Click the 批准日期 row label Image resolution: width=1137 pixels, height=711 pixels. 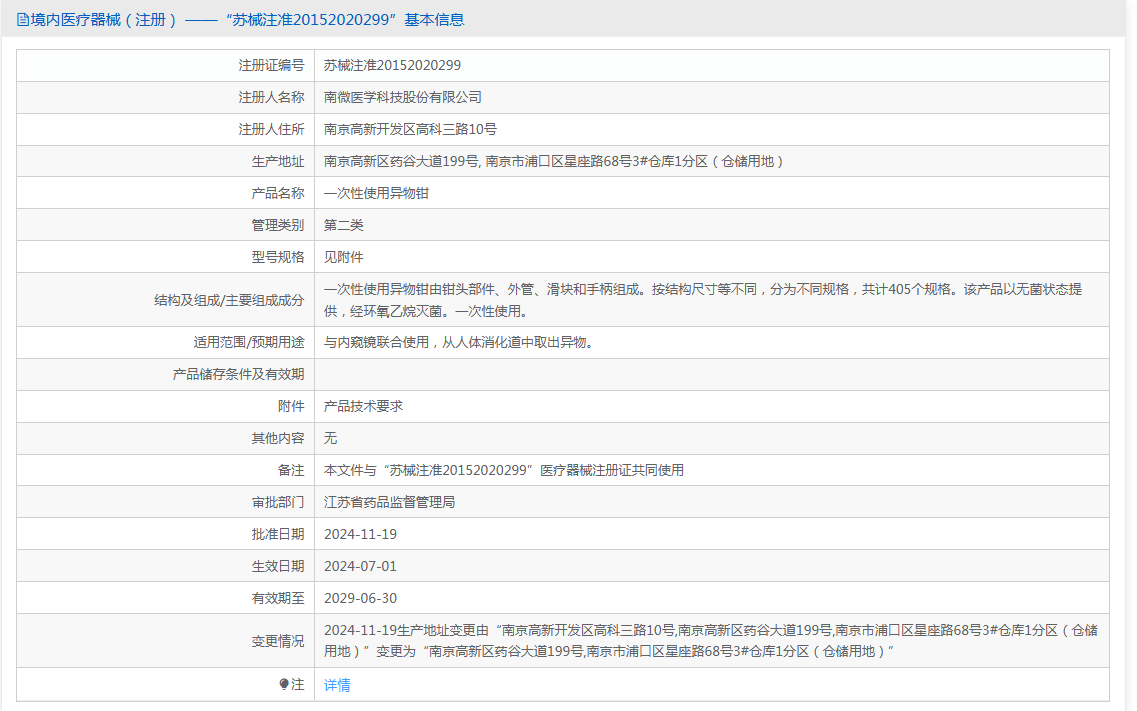tap(278, 534)
